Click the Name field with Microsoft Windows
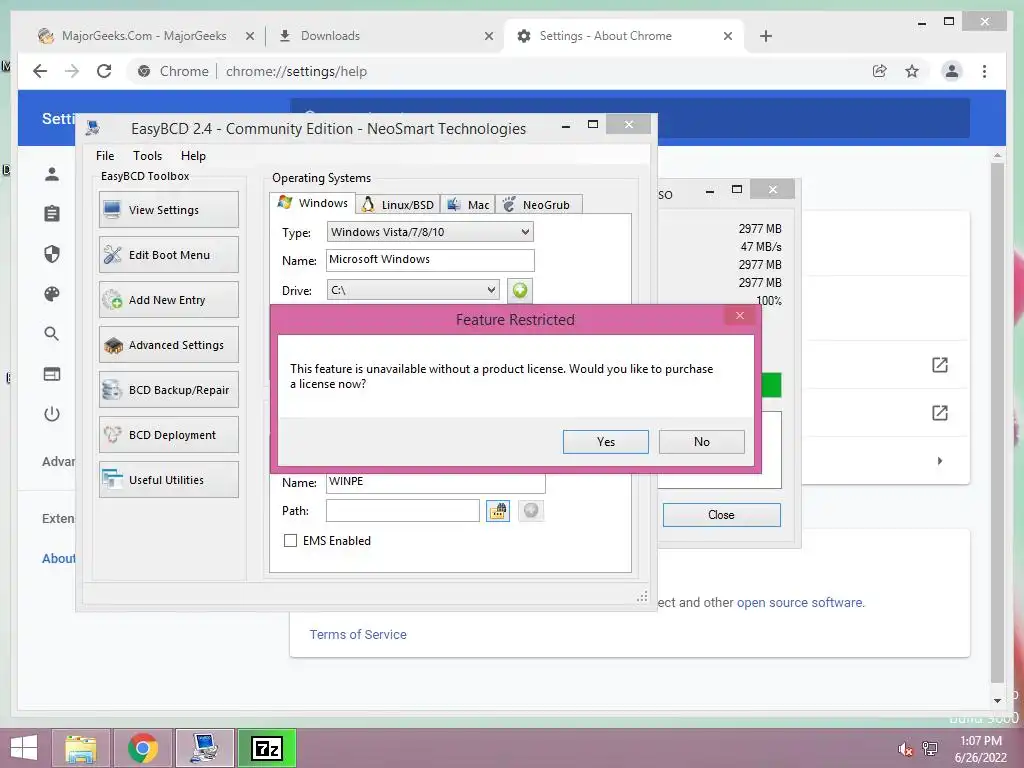 tap(430, 260)
